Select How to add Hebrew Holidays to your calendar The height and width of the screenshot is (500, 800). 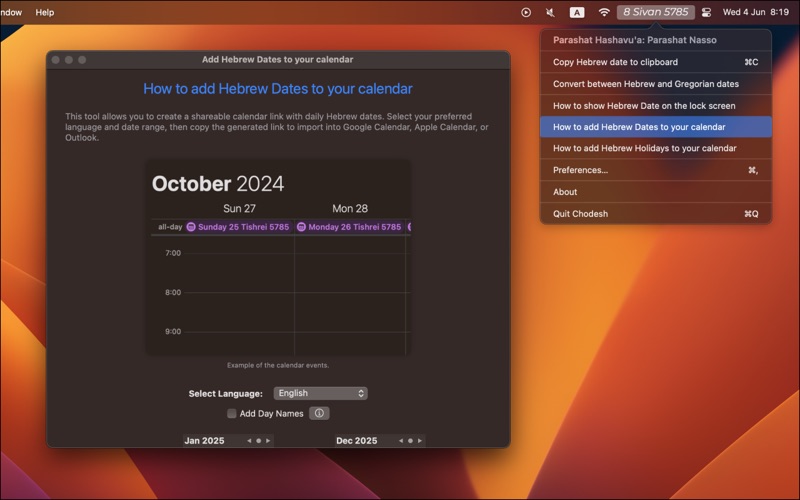[656, 148]
